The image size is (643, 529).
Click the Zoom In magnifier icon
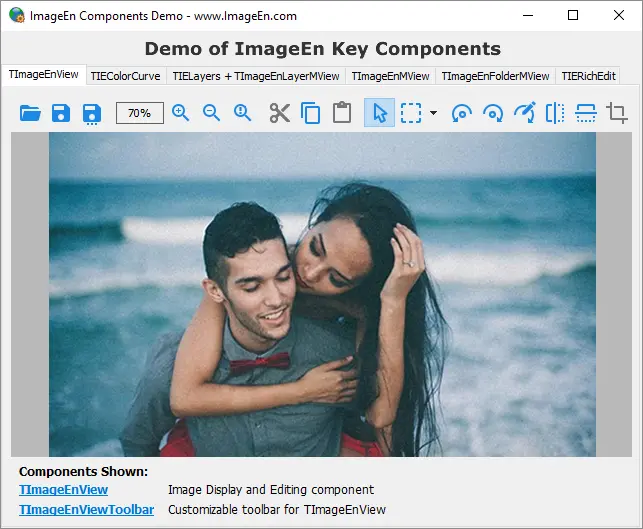pyautogui.click(x=181, y=113)
